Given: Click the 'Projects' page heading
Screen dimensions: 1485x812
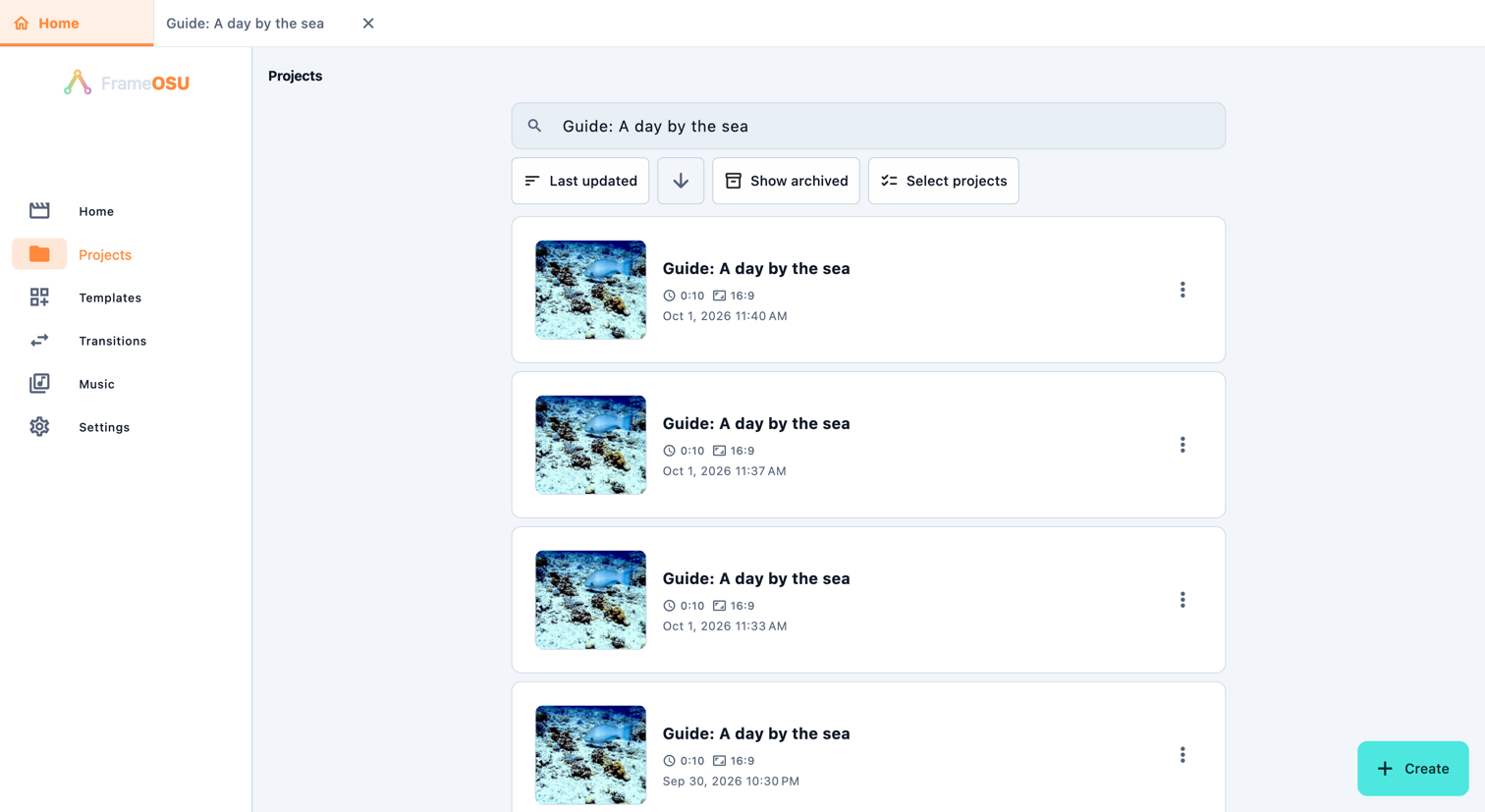Looking at the screenshot, I should click(295, 76).
